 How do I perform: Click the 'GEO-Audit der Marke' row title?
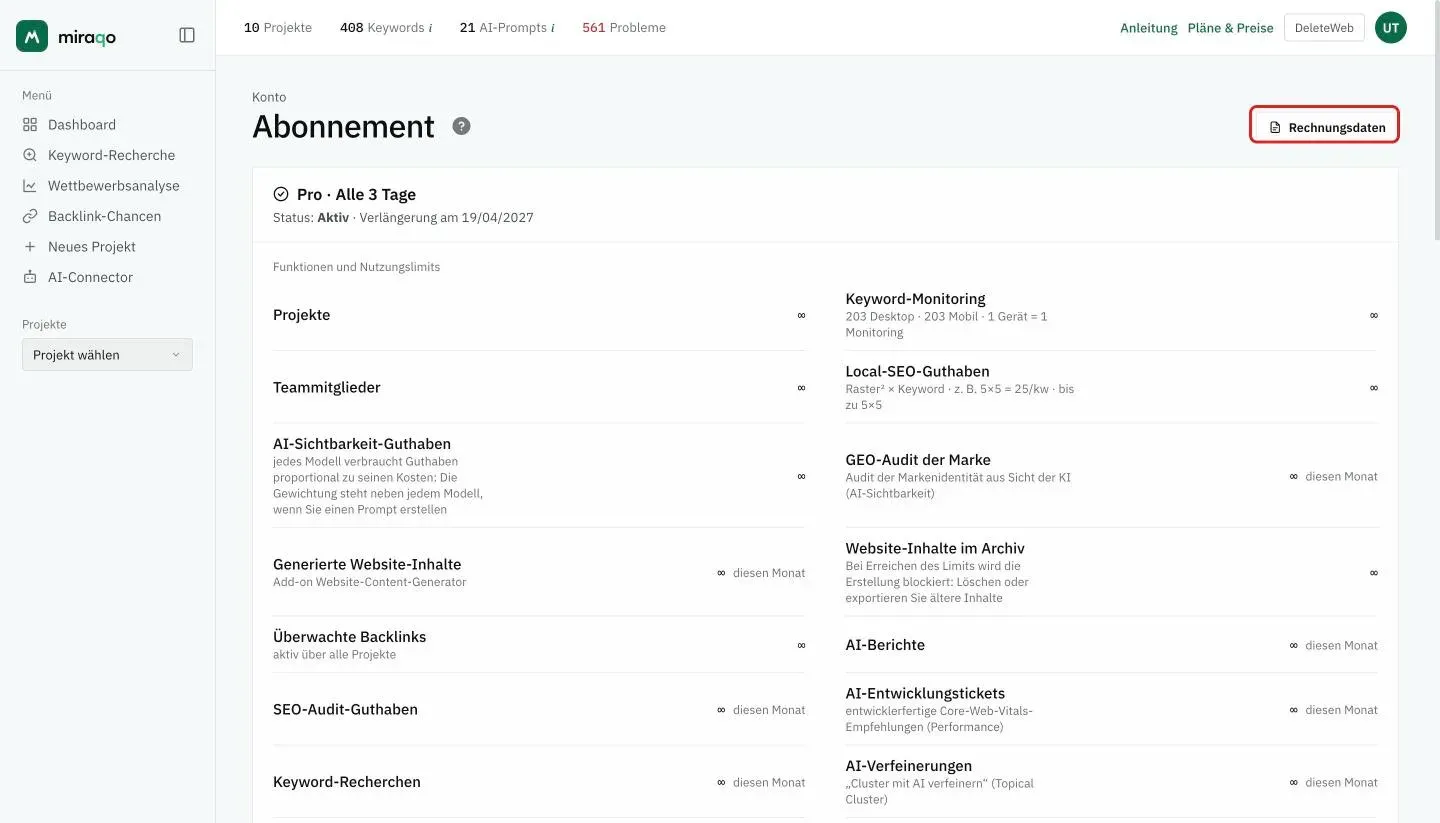pos(918,460)
